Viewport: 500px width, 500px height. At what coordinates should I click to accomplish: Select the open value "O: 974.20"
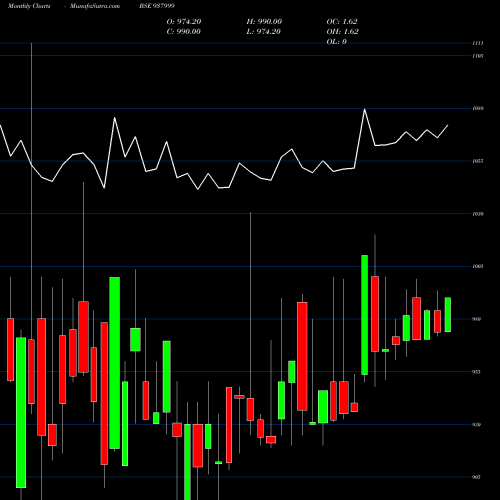point(184,22)
